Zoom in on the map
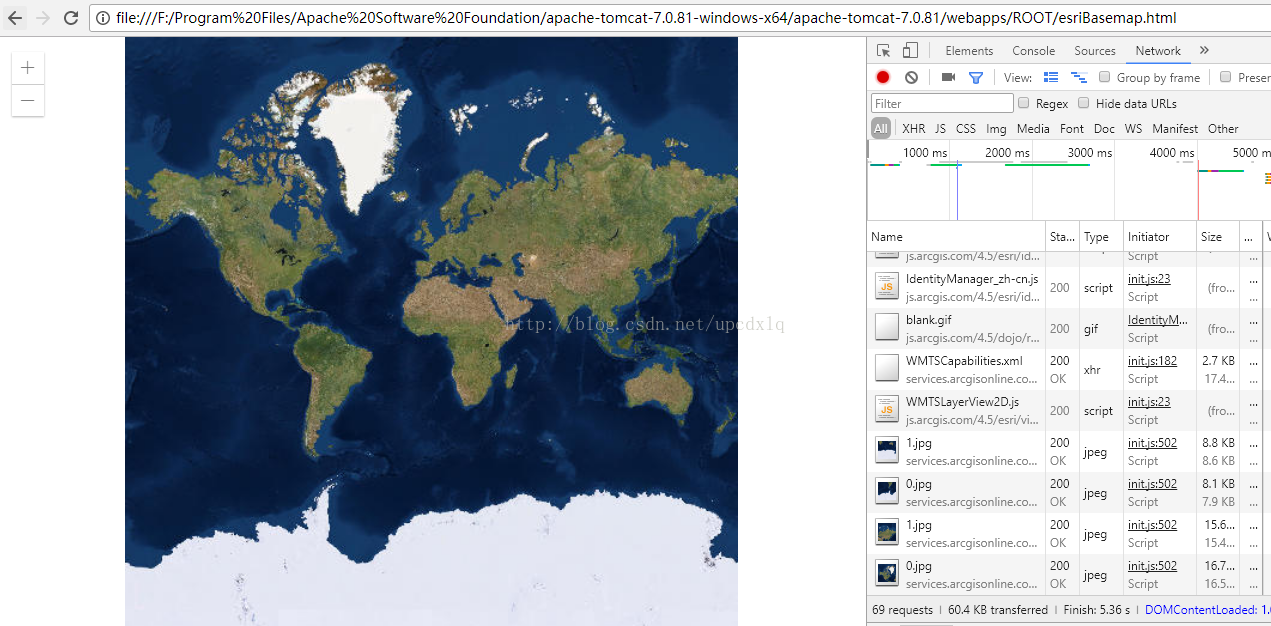Image resolution: width=1271 pixels, height=626 pixels. [x=28, y=68]
